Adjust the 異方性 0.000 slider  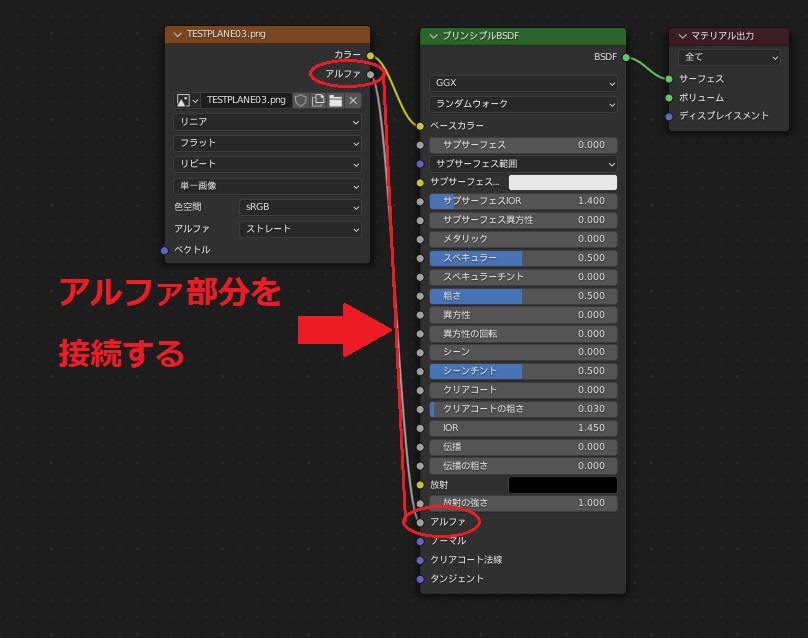click(523, 315)
